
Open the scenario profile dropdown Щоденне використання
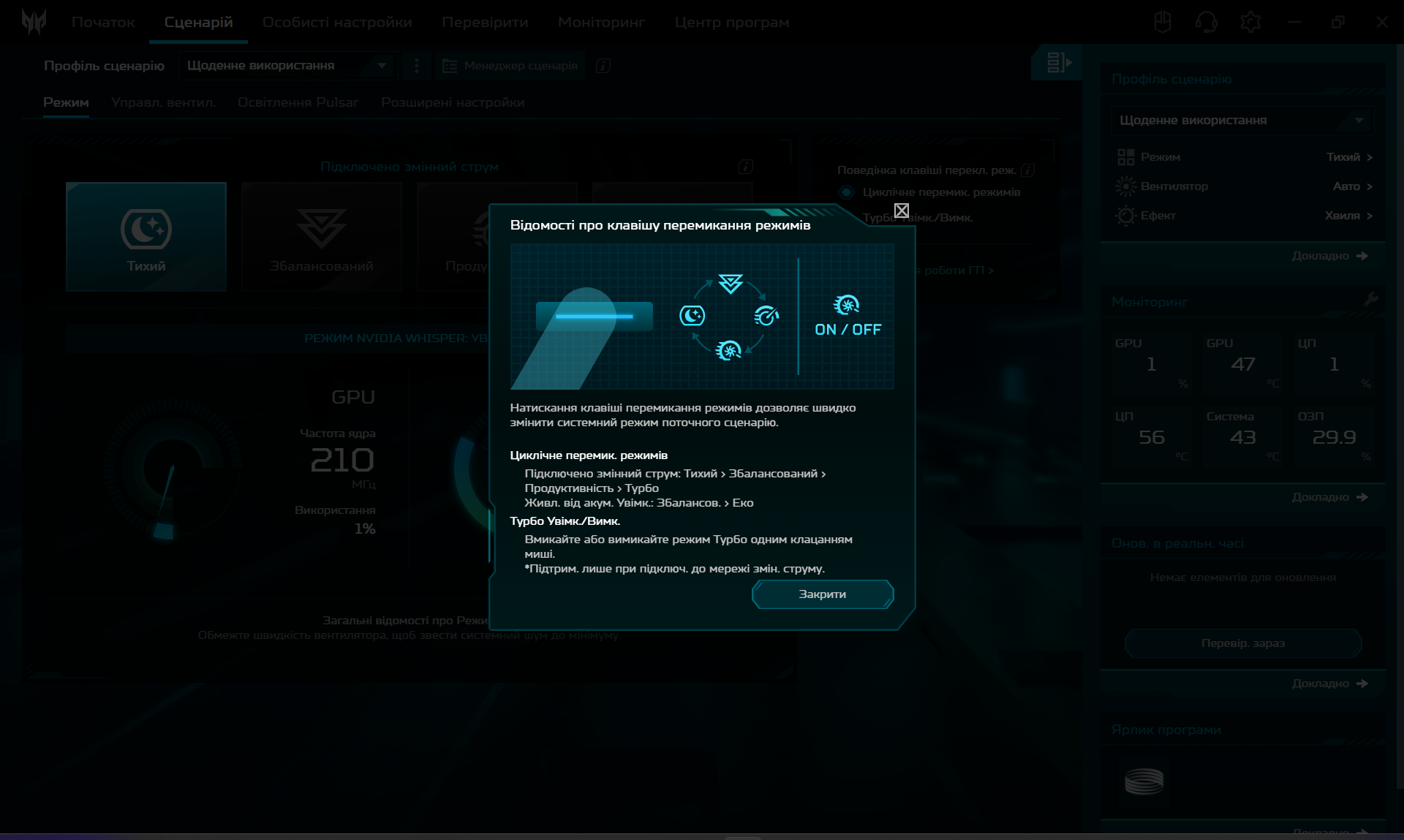287,66
